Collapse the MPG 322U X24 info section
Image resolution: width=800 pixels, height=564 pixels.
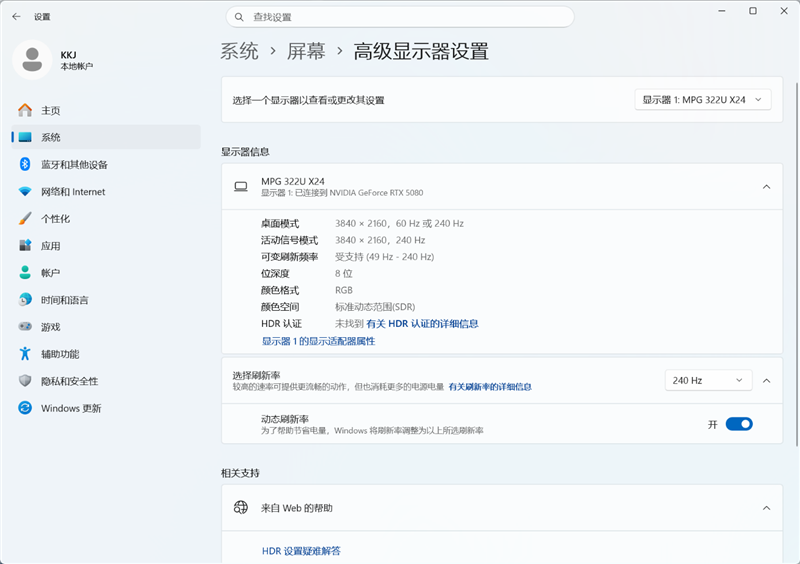click(766, 187)
